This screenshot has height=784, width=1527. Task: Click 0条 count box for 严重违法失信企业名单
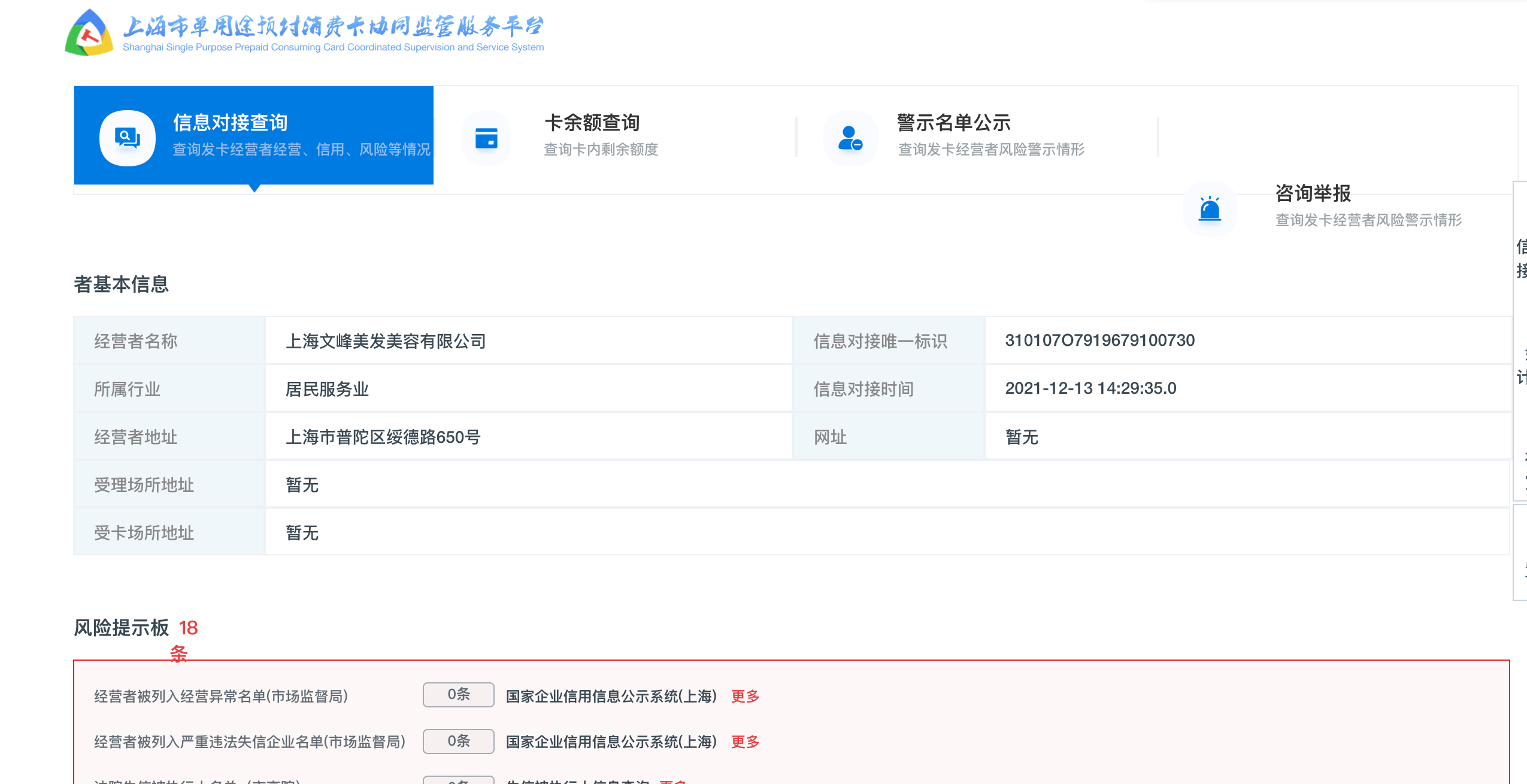click(458, 741)
